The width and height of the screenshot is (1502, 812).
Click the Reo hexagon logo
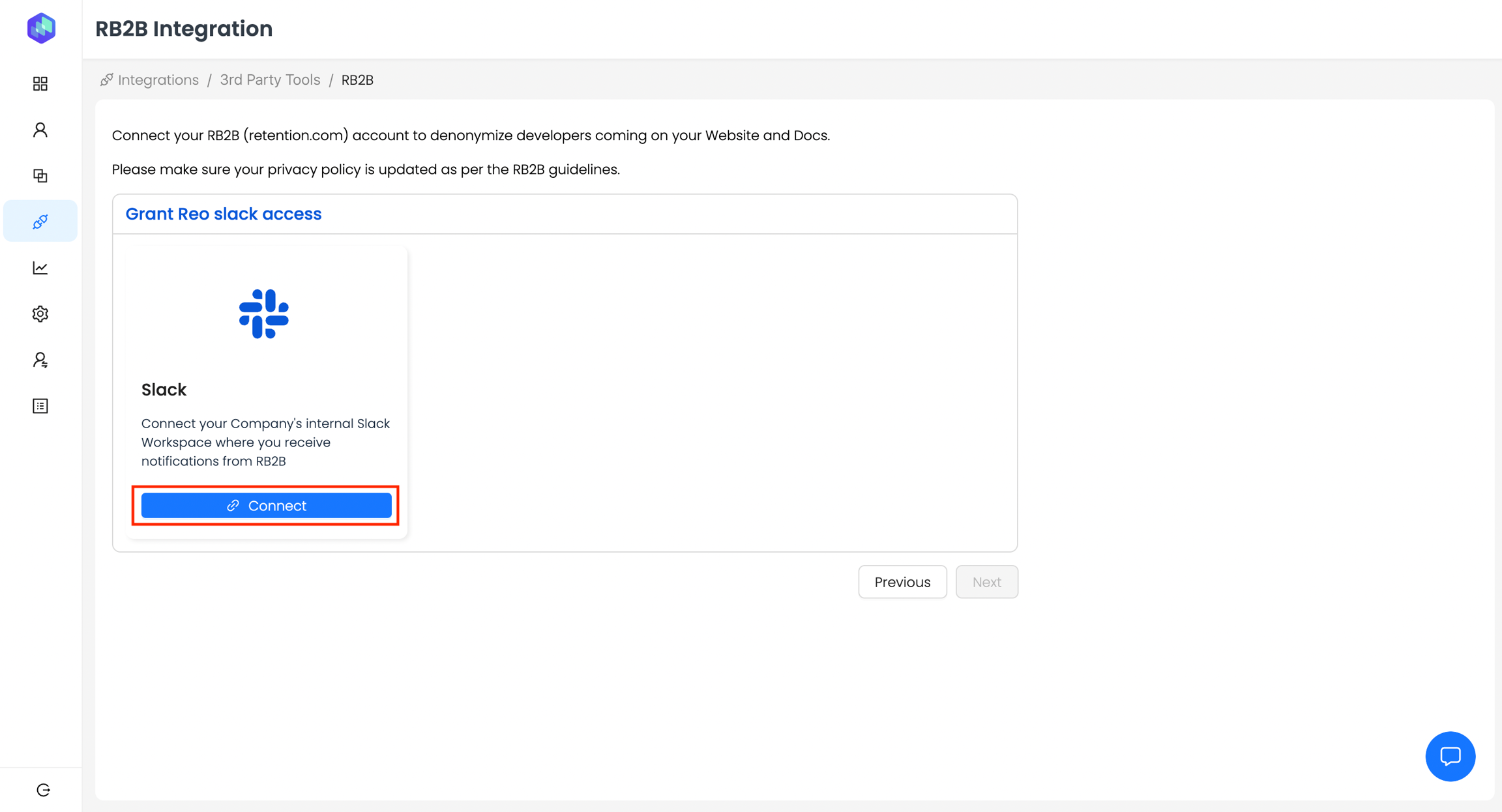pyautogui.click(x=41, y=28)
